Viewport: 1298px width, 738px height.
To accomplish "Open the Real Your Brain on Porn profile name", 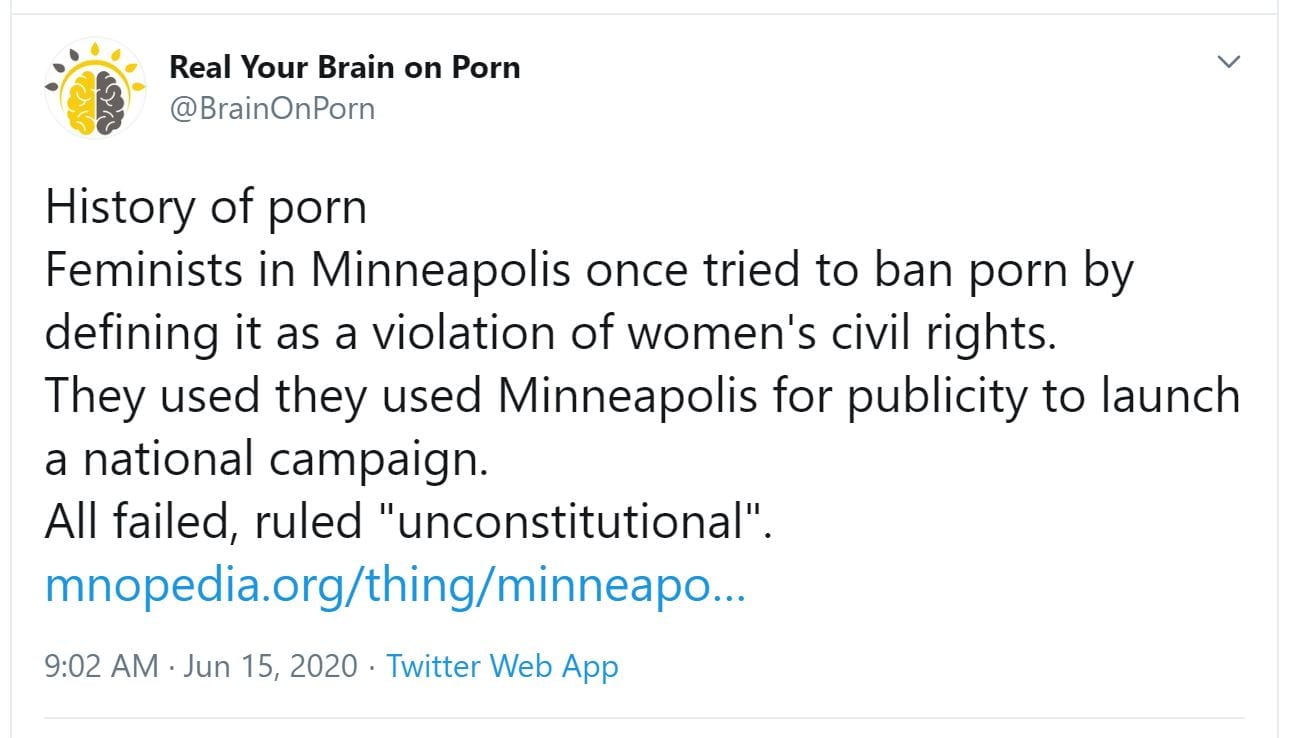I will pos(344,67).
